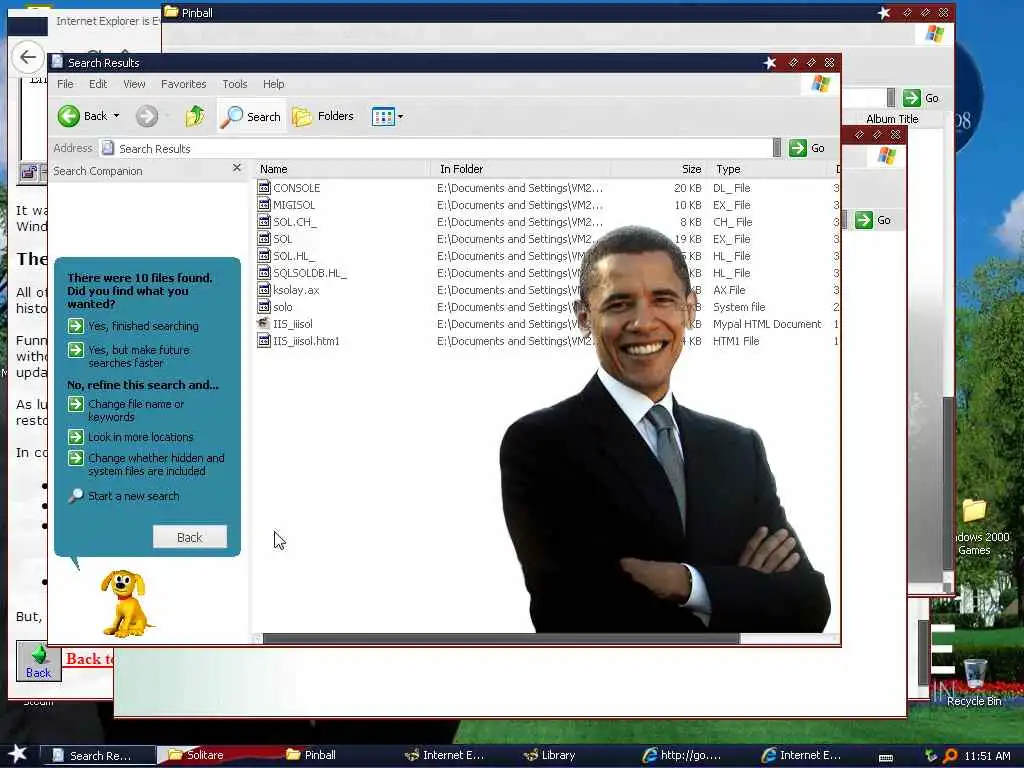
Task: Click the grayed Forward arrow button
Action: click(146, 116)
